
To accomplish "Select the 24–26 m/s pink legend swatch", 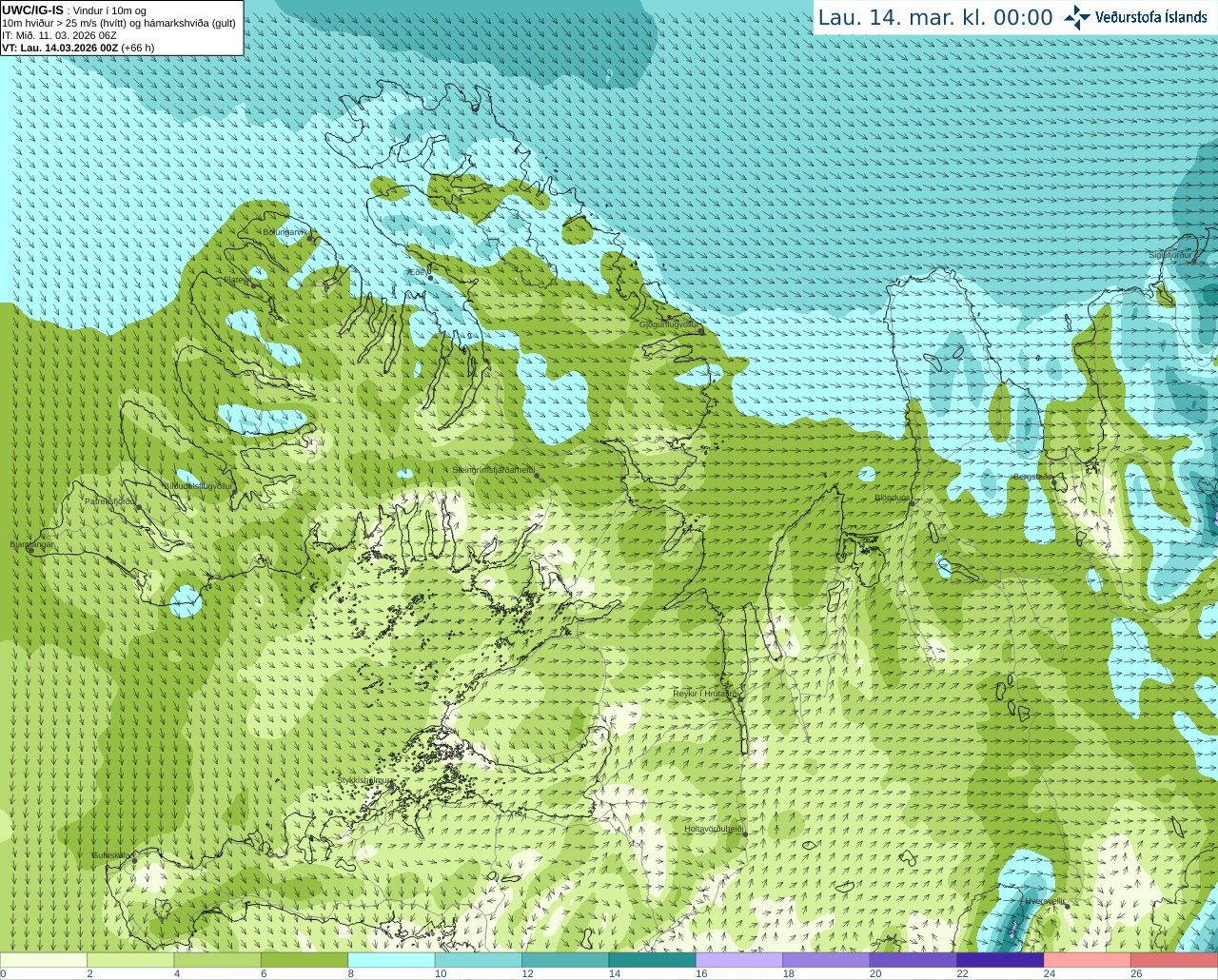I will 1087,960.
